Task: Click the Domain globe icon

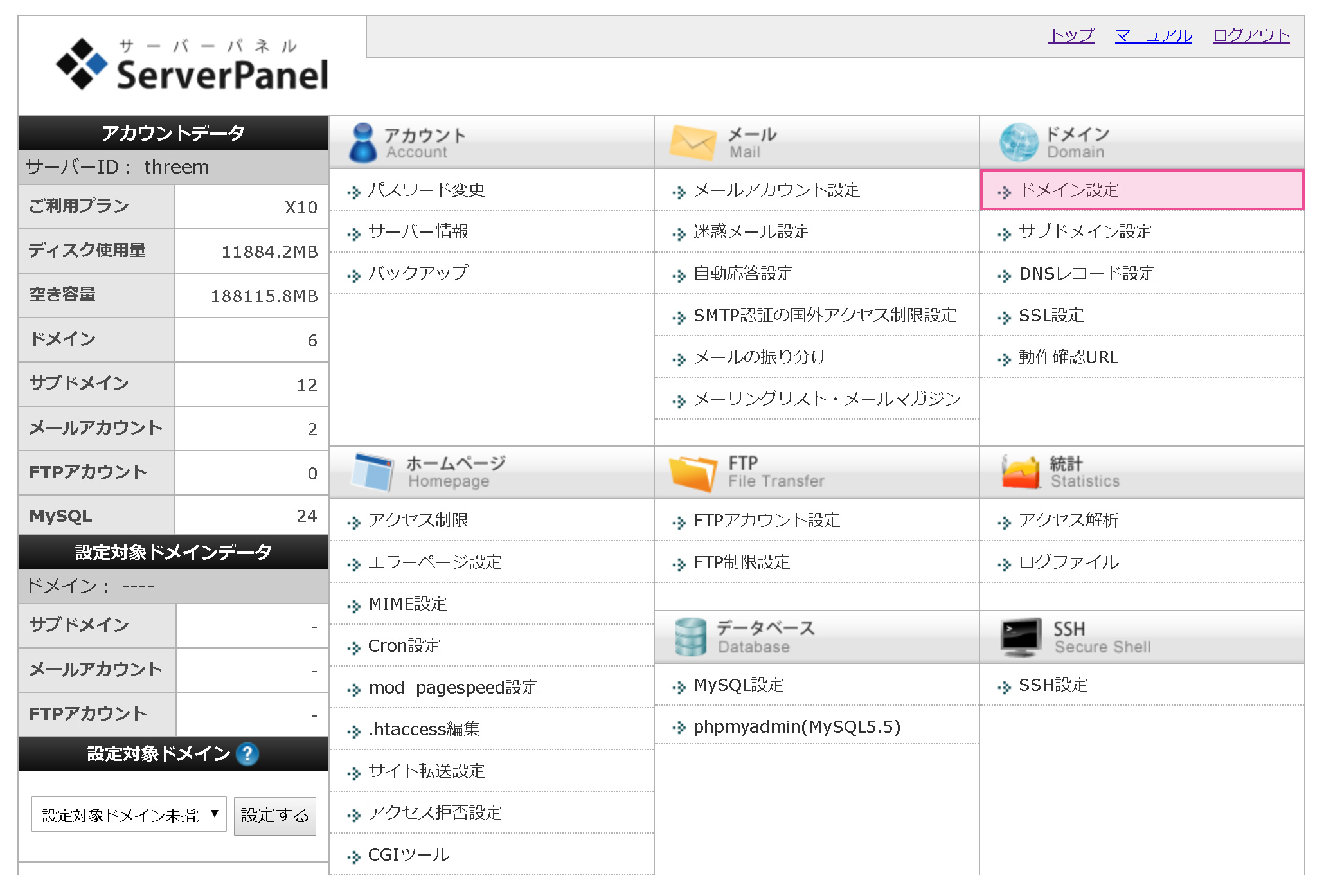Action: [x=1018, y=143]
